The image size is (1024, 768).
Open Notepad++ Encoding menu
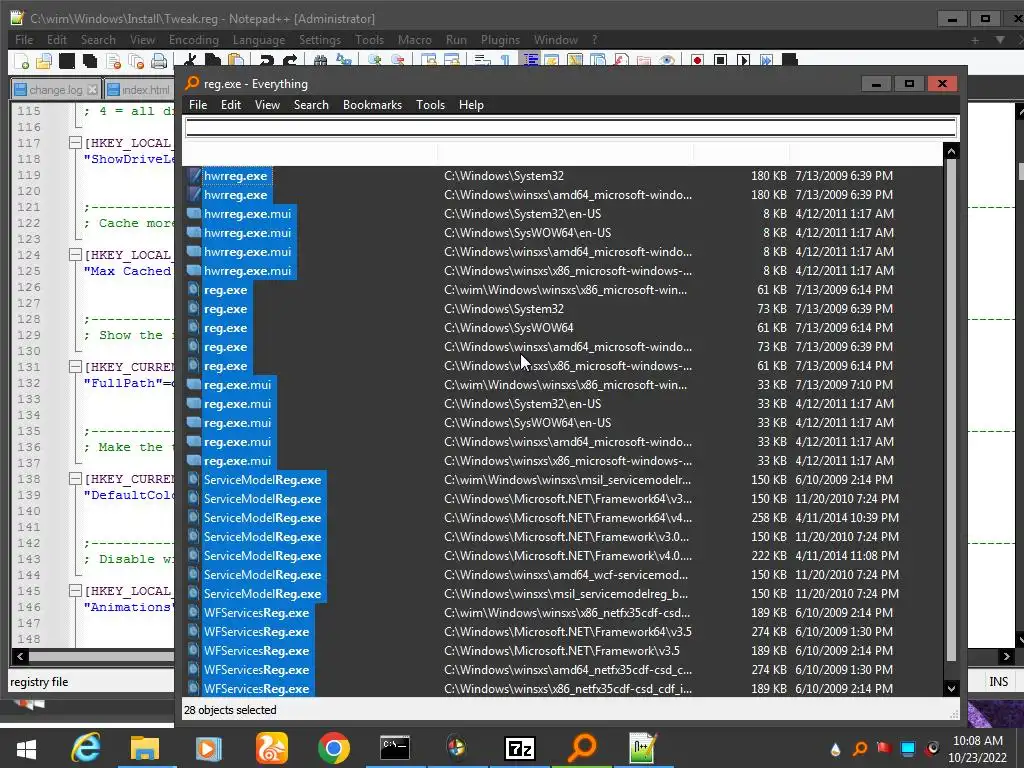coord(193,40)
